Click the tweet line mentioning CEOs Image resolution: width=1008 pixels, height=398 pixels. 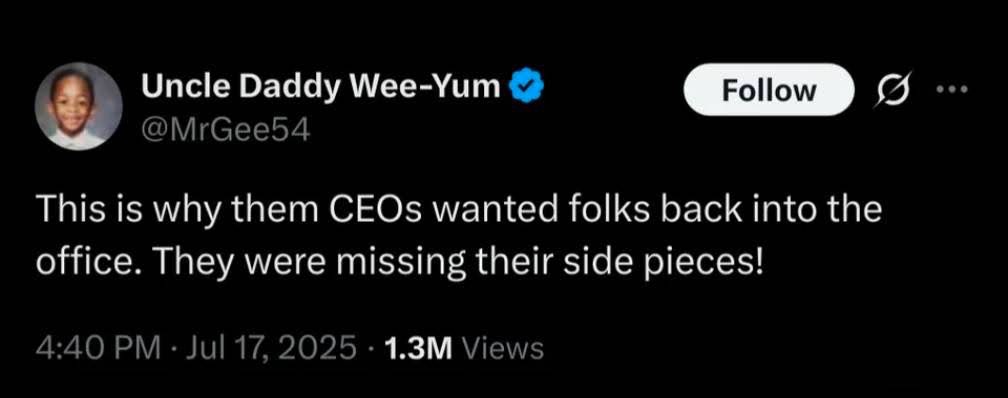[458, 212]
